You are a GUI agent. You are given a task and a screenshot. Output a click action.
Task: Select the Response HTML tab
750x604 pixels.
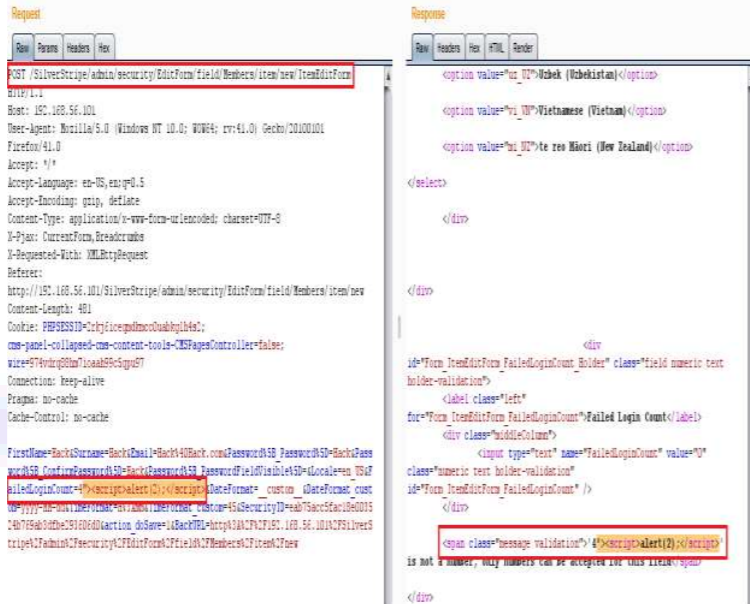click(495, 48)
